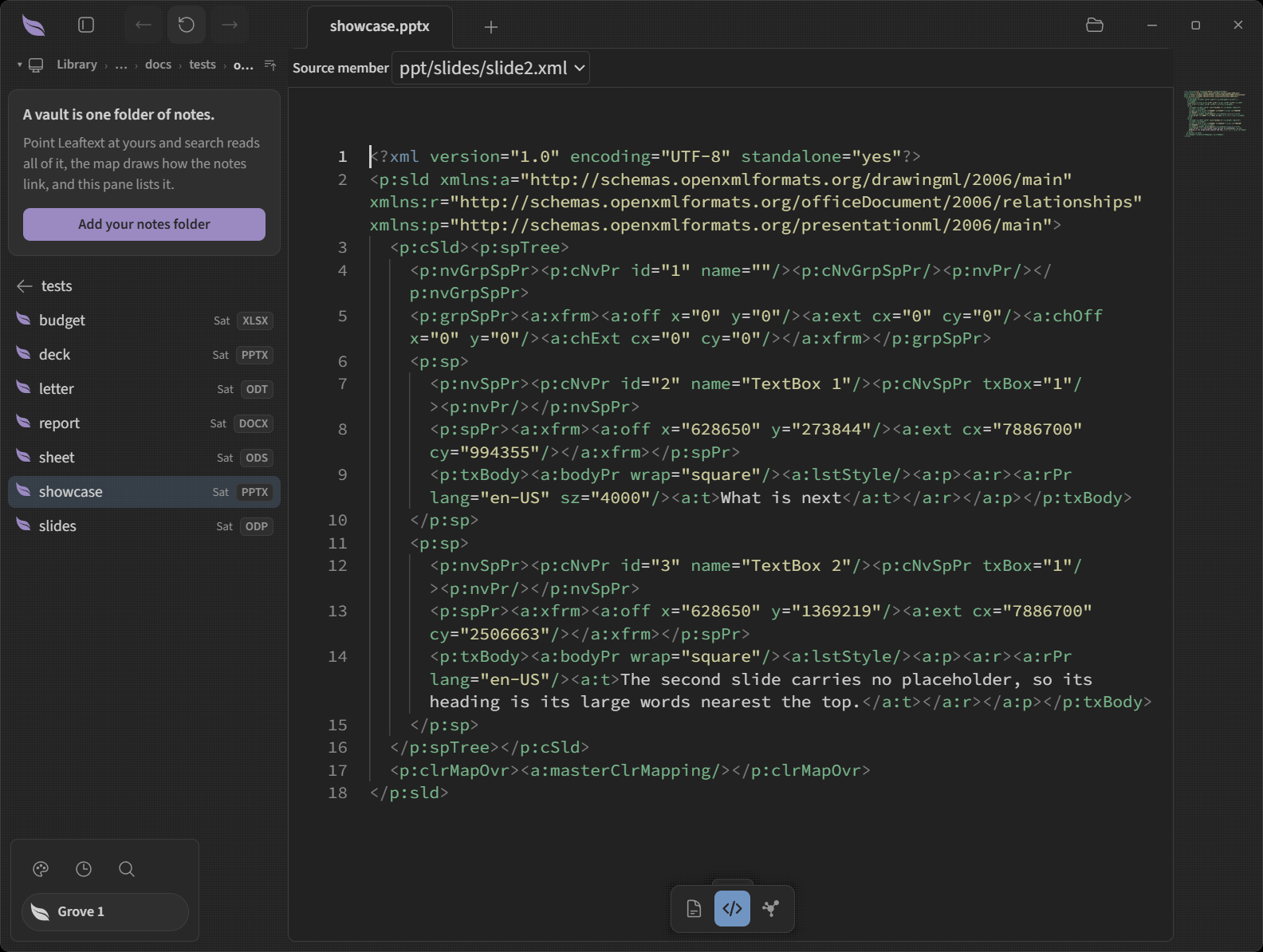This screenshot has height=952, width=1263.
Task: Open the history clock icon
Action: coord(84,869)
